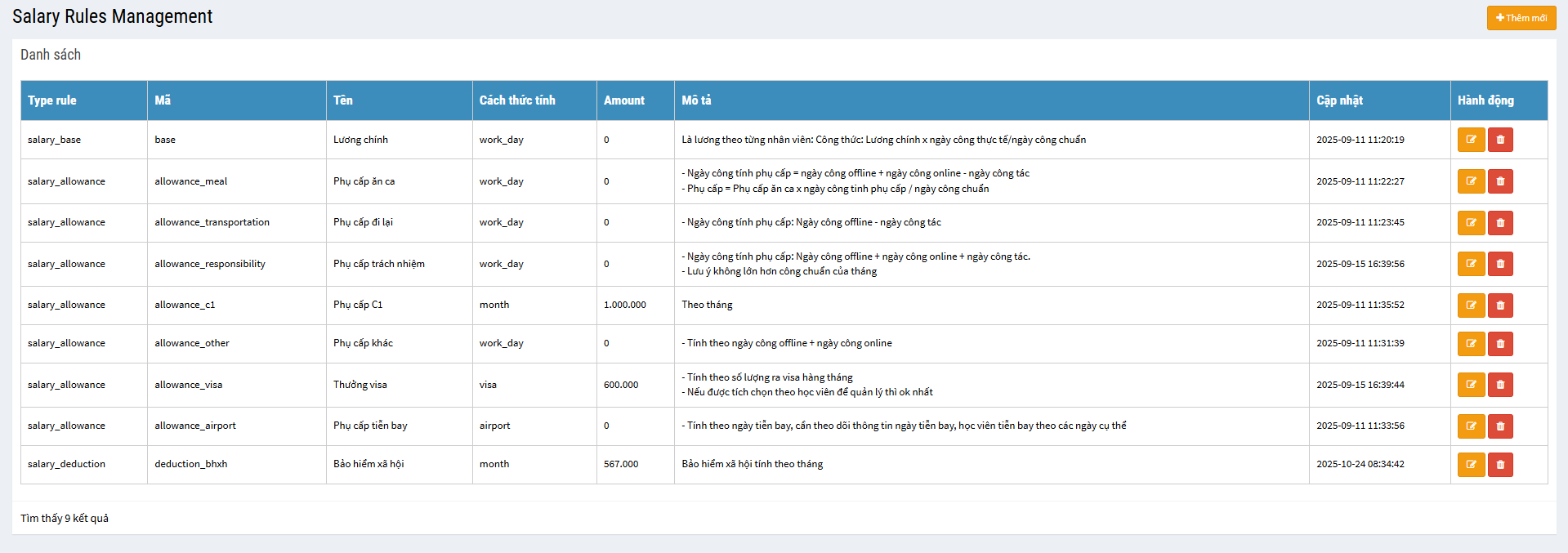The image size is (1568, 553).
Task: Click the Thêm mới add button
Action: (1521, 18)
